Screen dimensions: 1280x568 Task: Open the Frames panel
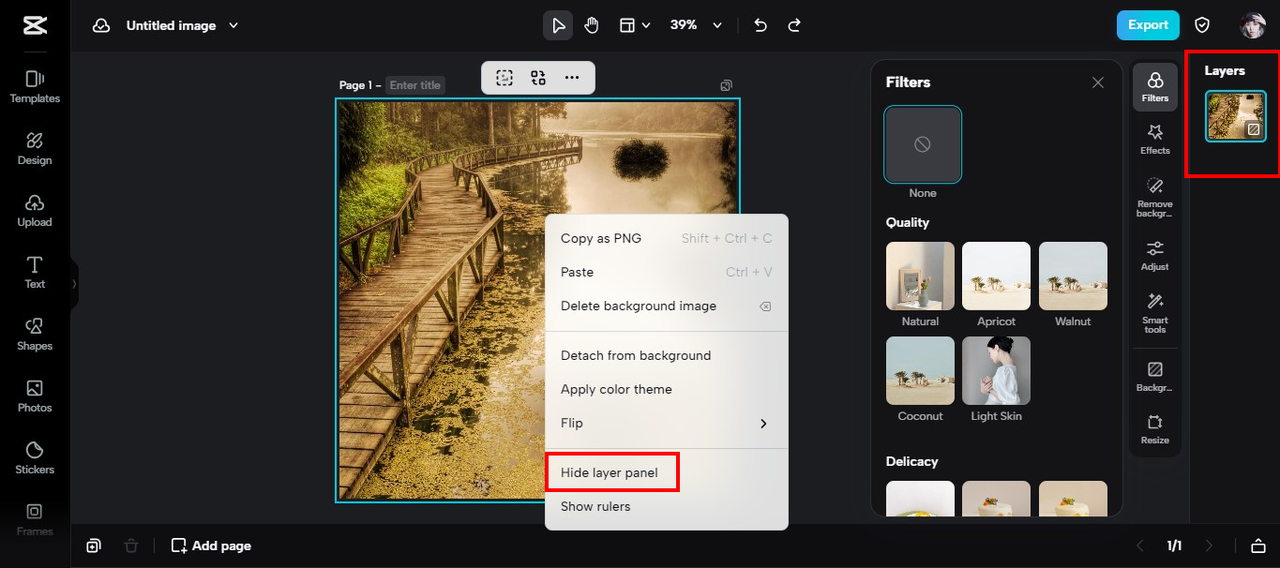pos(35,519)
